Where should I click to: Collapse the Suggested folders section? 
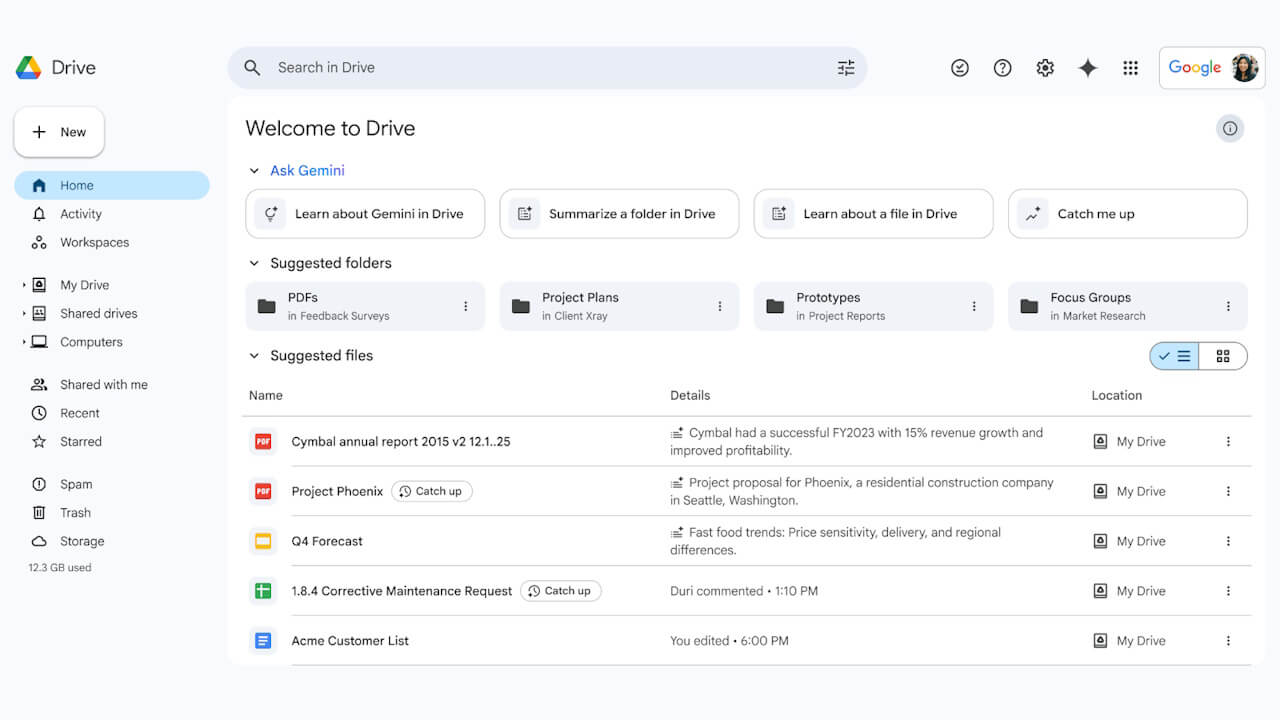coord(254,263)
